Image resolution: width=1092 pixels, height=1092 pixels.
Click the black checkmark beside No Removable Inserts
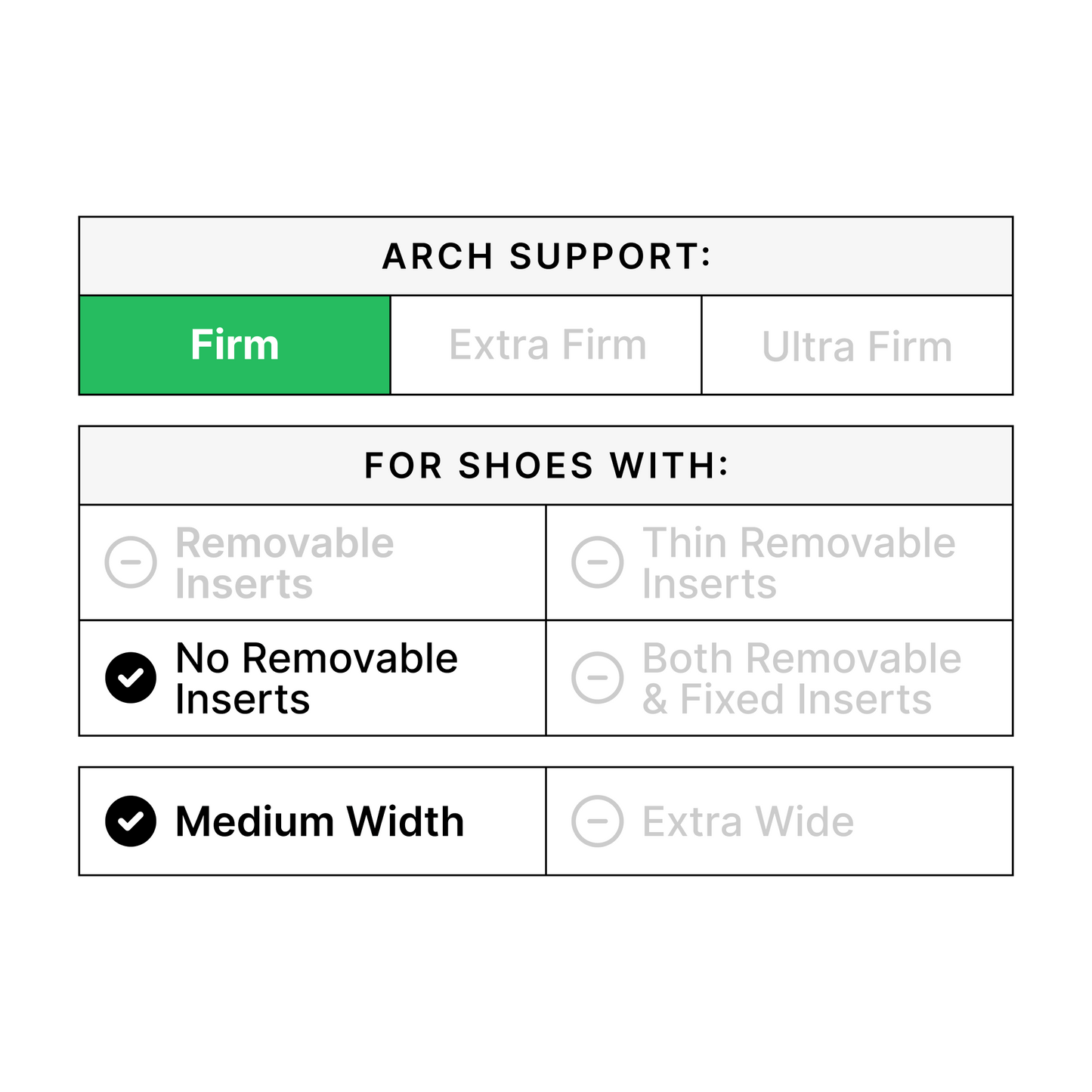(x=131, y=678)
